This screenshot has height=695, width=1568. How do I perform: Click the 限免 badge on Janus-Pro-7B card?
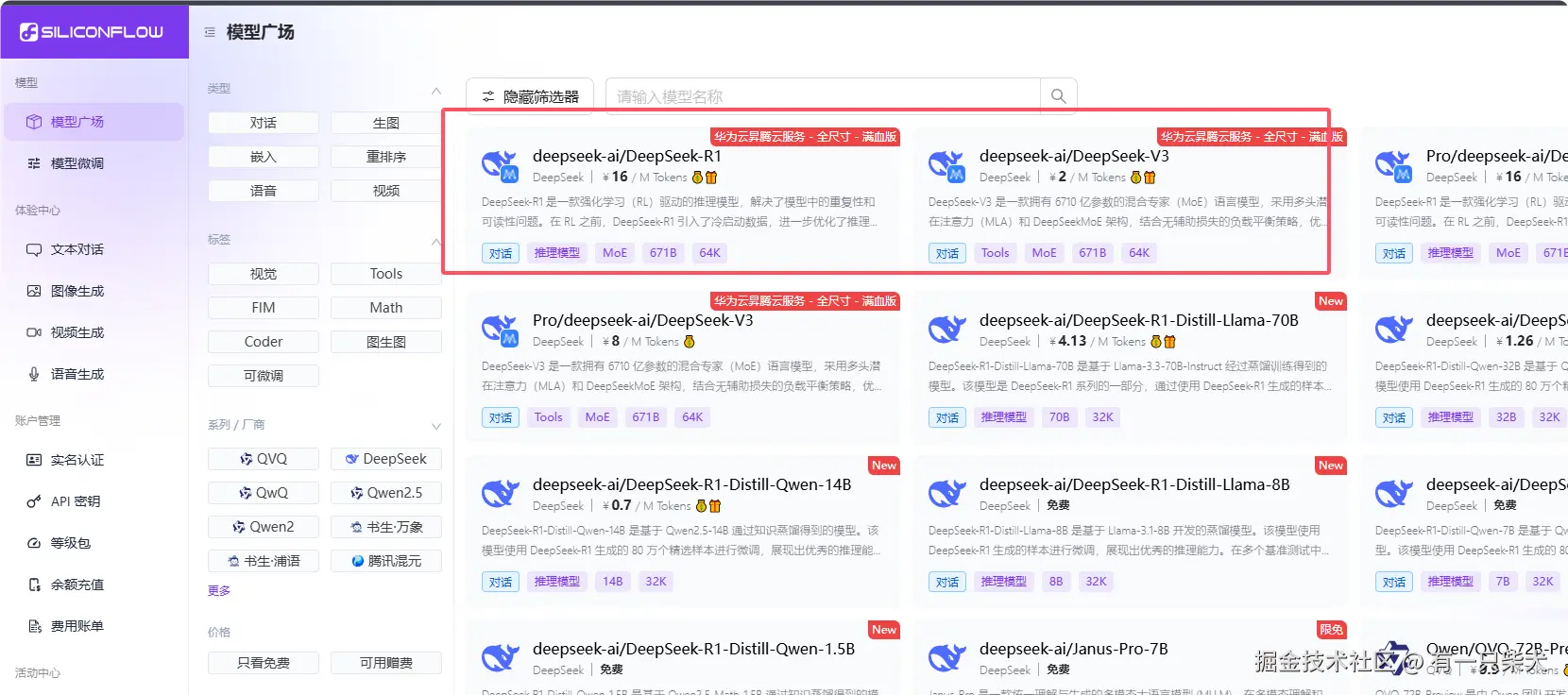pos(1332,630)
